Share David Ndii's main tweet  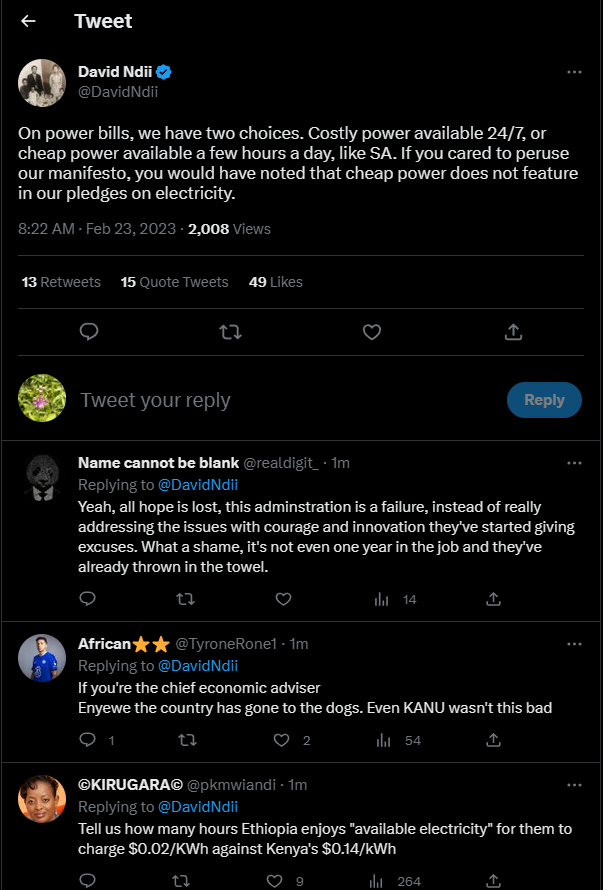tap(512, 332)
